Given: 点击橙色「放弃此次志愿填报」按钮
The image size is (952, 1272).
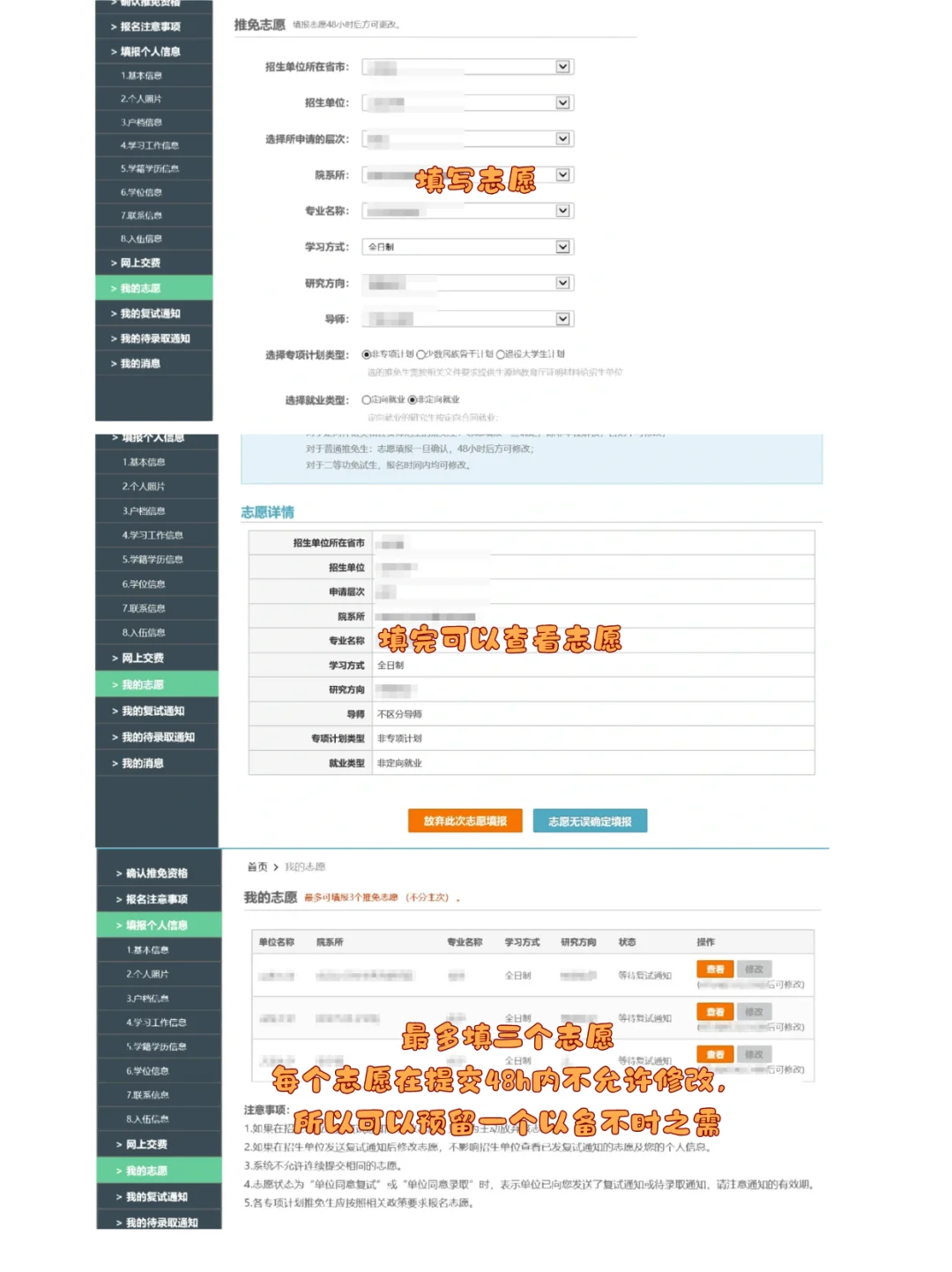Looking at the screenshot, I should [465, 821].
